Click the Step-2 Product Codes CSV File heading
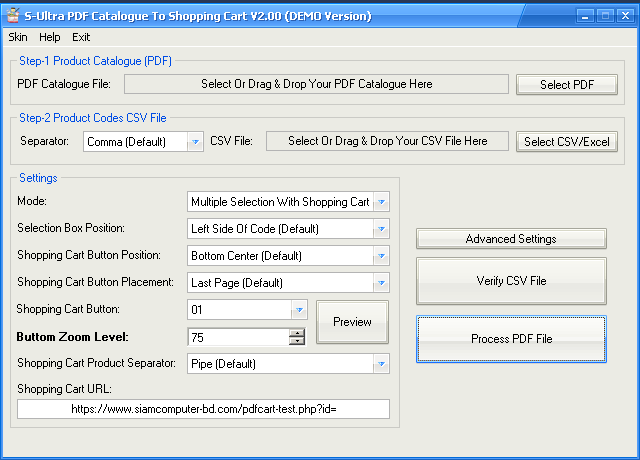 pos(93,118)
